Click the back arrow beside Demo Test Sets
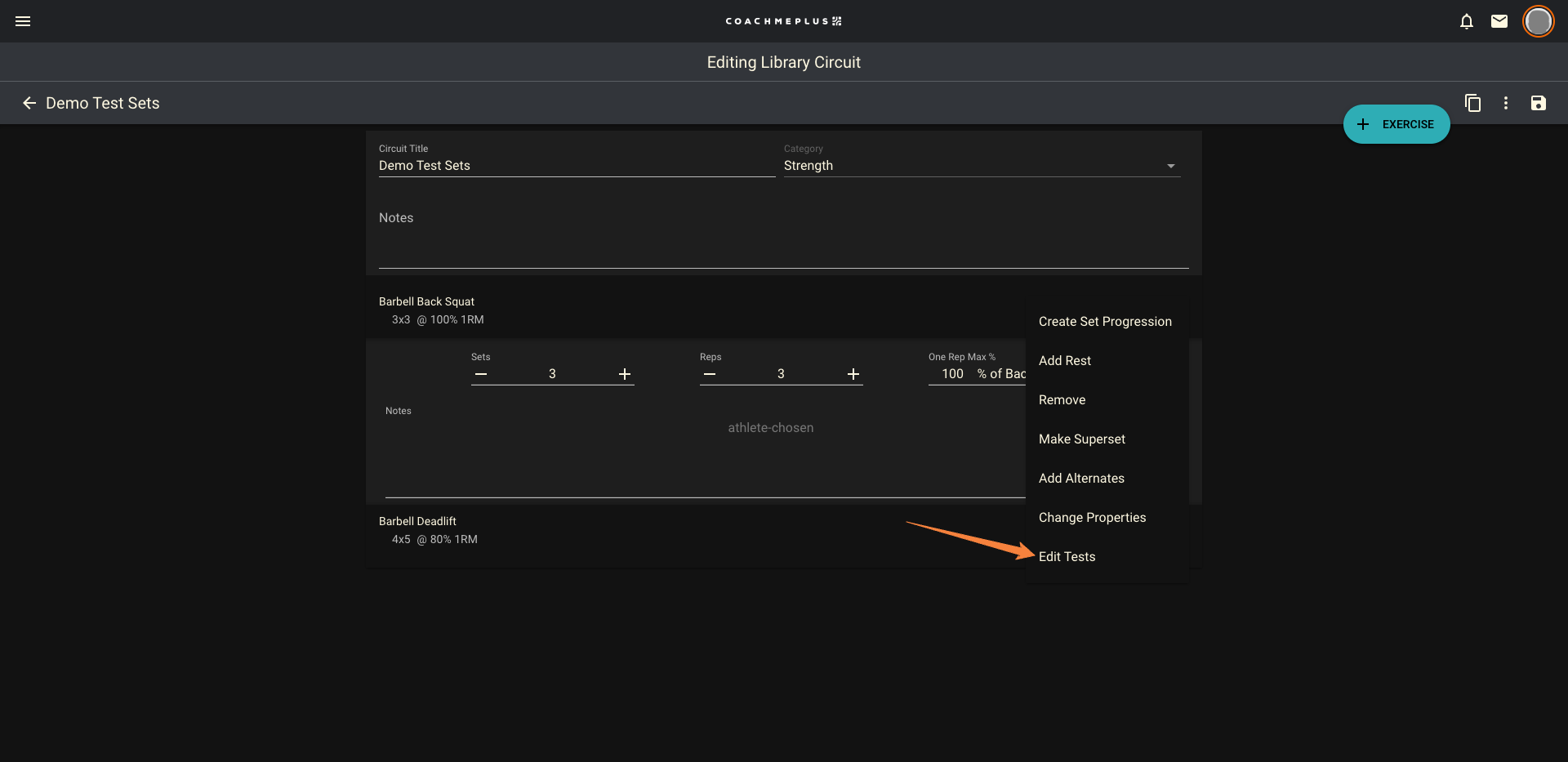 29,103
